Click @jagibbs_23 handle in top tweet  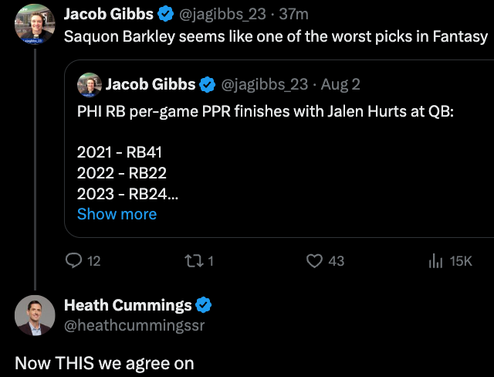tap(222, 14)
